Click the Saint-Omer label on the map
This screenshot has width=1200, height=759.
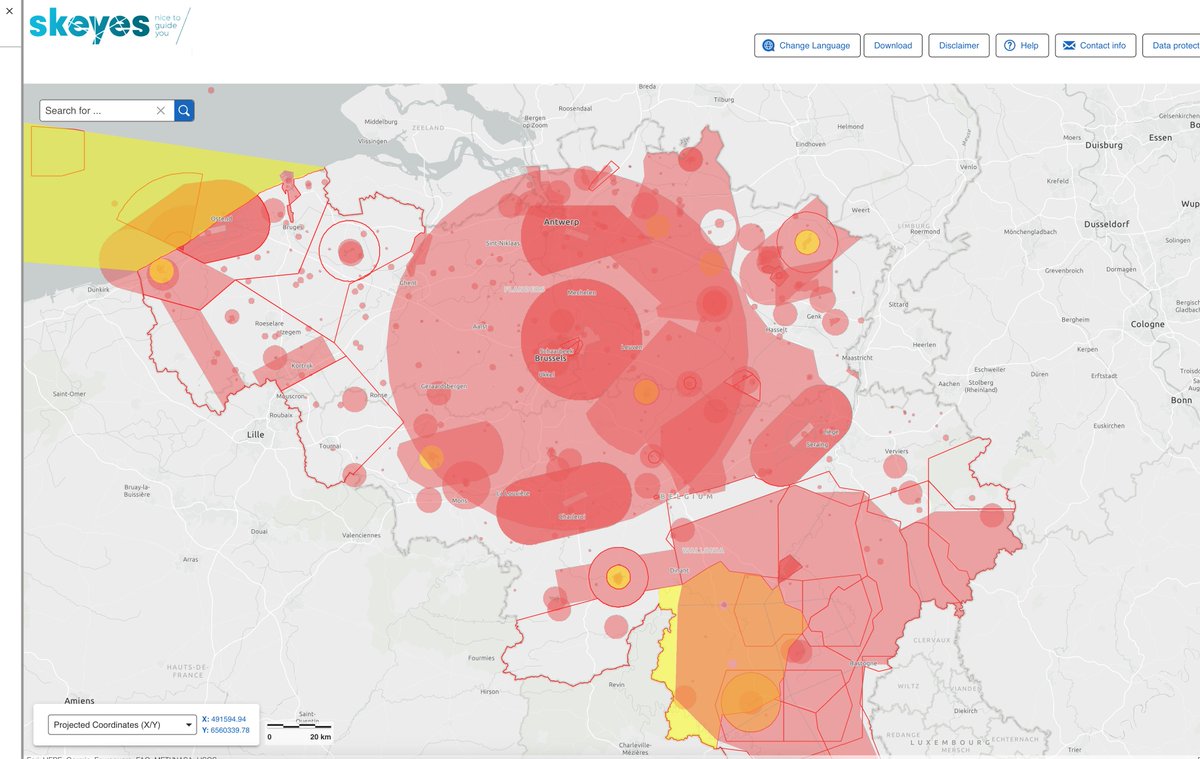[70, 394]
